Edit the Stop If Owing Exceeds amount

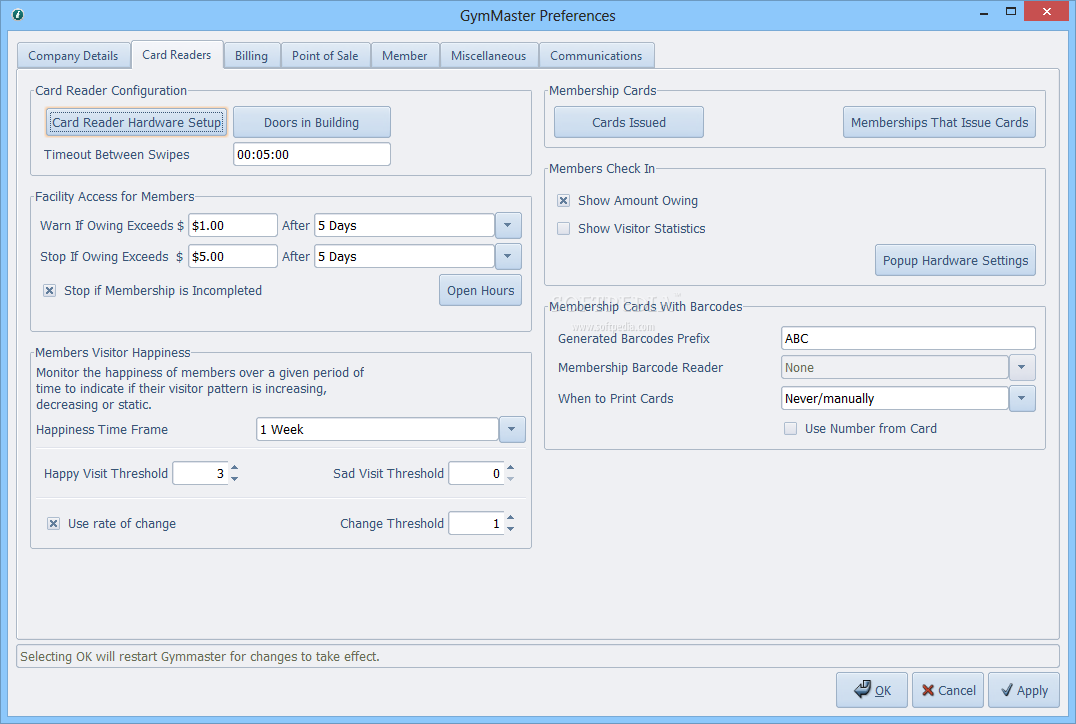tap(233, 257)
